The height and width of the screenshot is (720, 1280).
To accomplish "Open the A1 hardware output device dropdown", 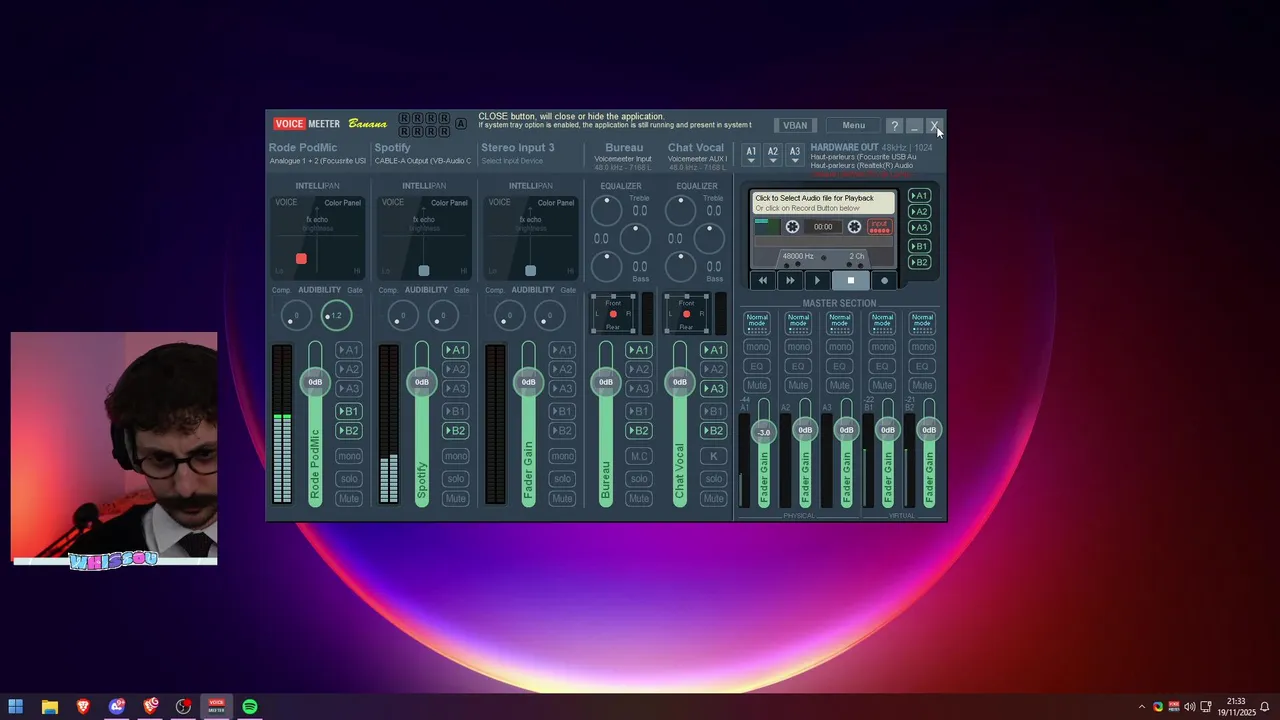I will (x=751, y=155).
